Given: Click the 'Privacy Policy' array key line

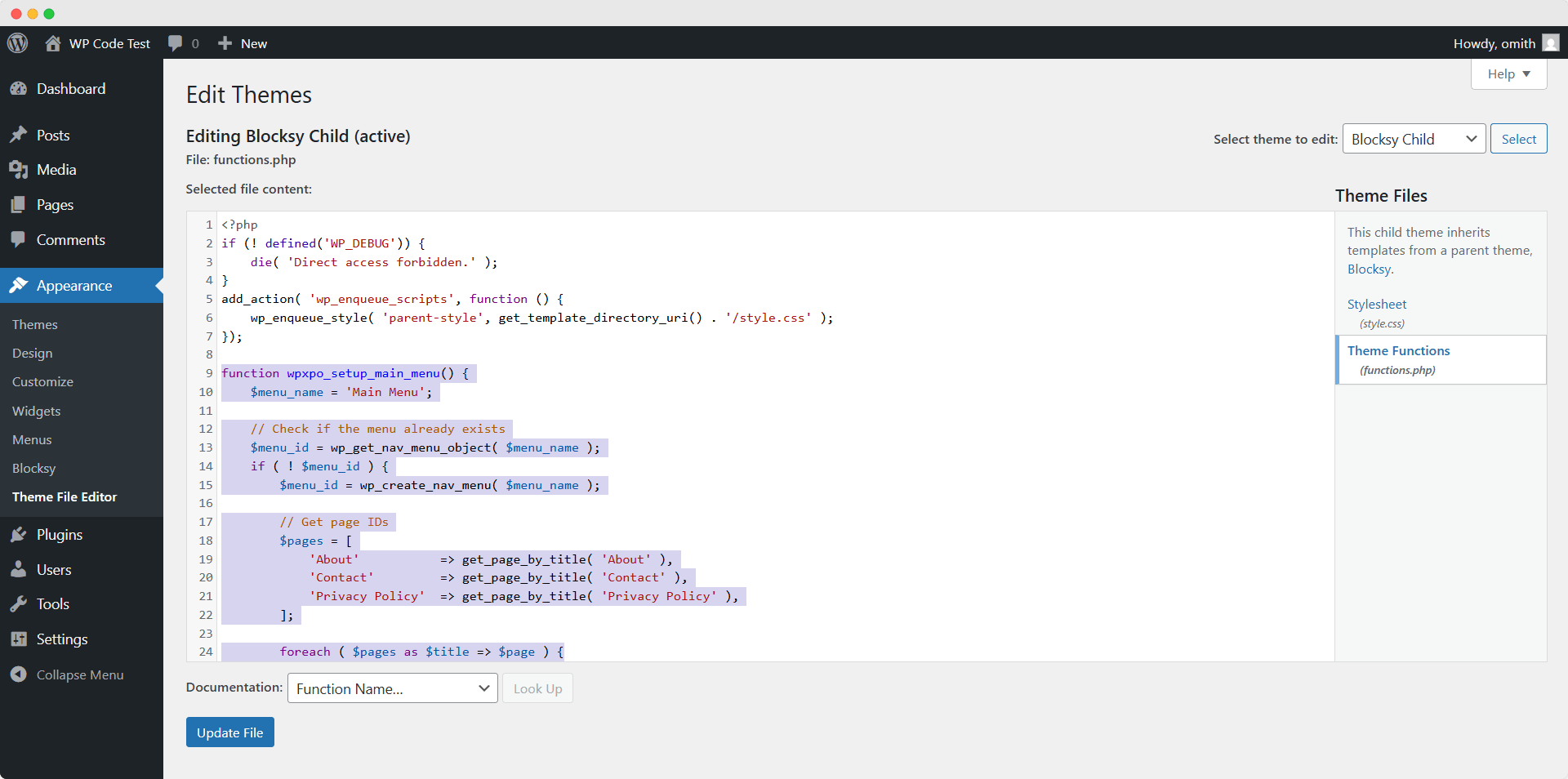Looking at the screenshot, I should pyautogui.click(x=523, y=596).
